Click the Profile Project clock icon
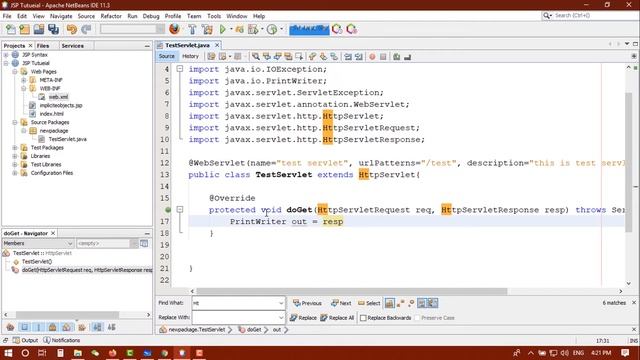The image size is (640, 360). 272,29
